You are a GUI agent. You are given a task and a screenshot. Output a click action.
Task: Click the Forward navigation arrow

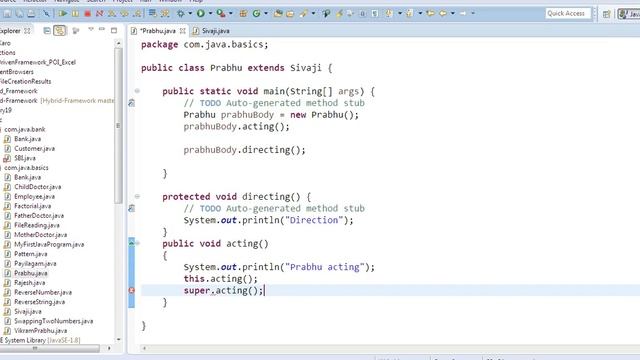click(463, 14)
